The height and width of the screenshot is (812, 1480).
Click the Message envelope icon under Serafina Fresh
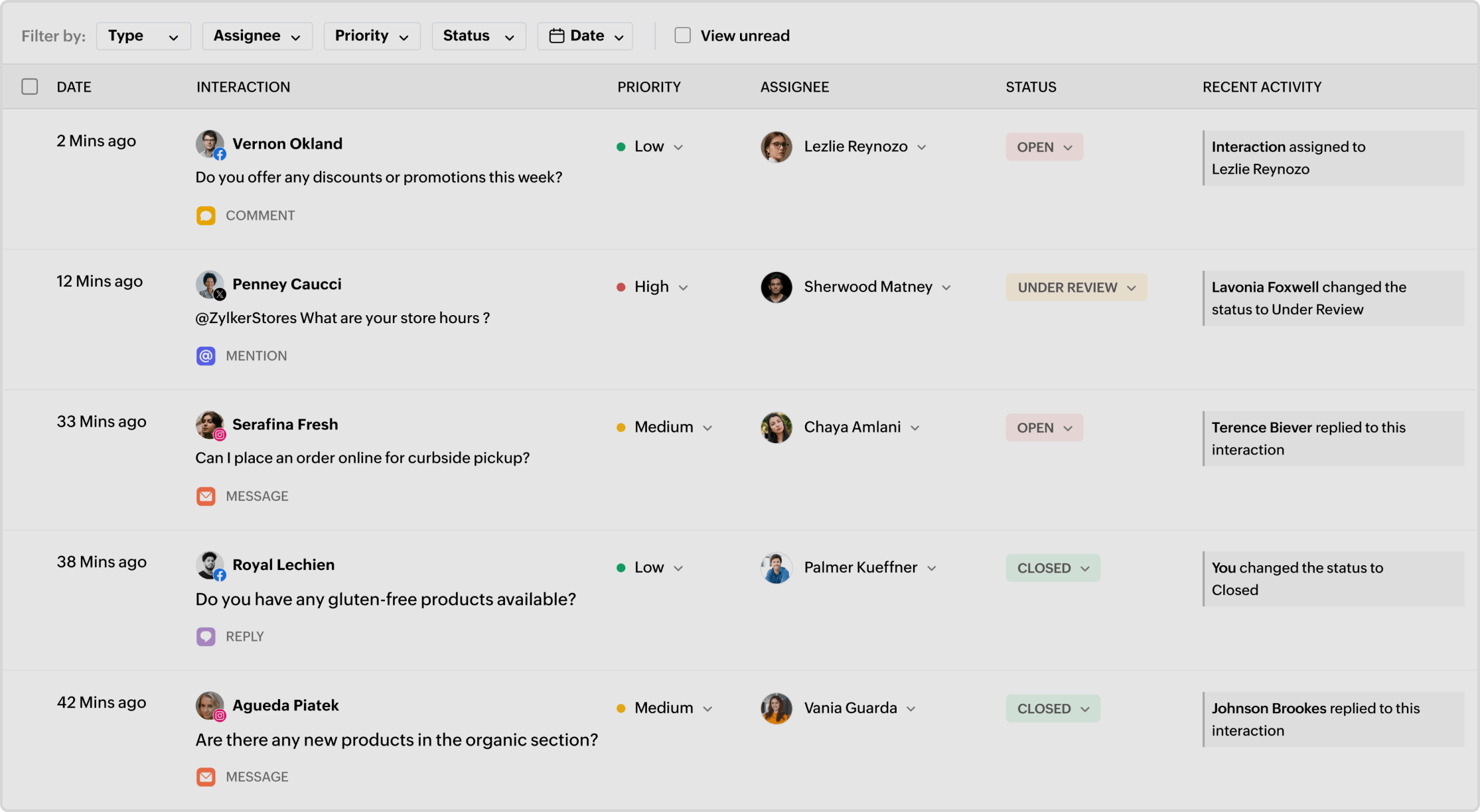click(206, 496)
